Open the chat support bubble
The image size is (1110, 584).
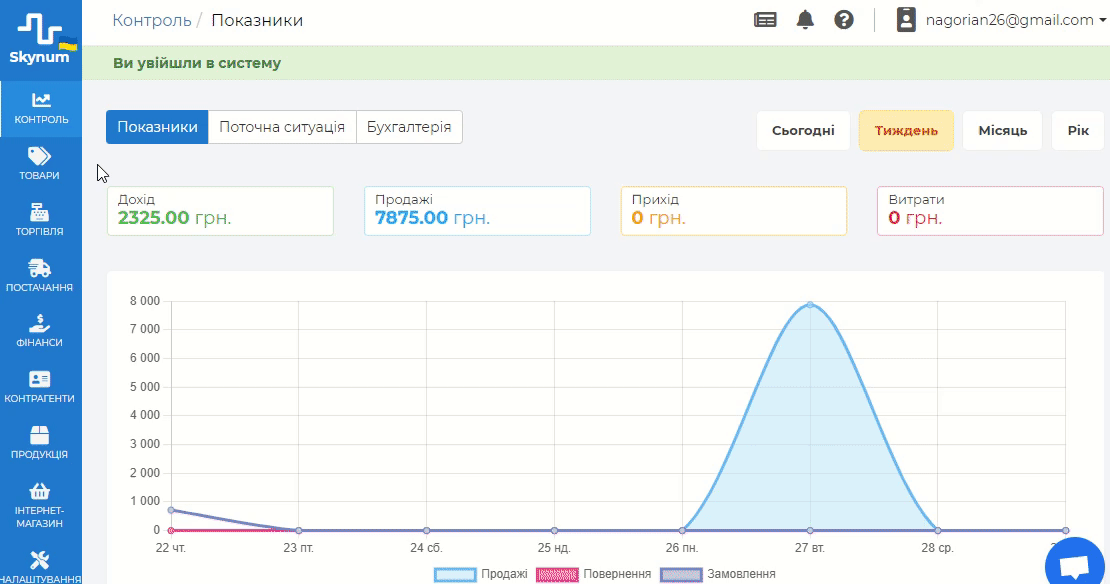coord(1075,565)
